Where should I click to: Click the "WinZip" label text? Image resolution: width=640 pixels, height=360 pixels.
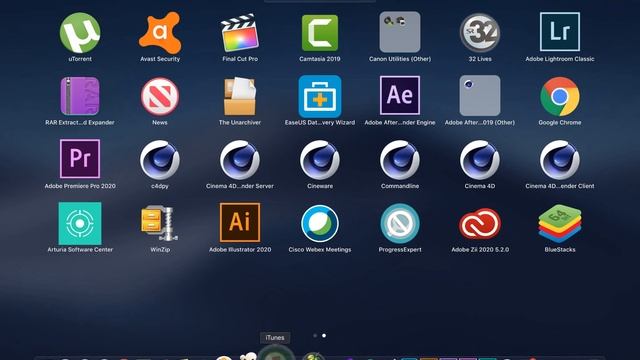(160, 249)
